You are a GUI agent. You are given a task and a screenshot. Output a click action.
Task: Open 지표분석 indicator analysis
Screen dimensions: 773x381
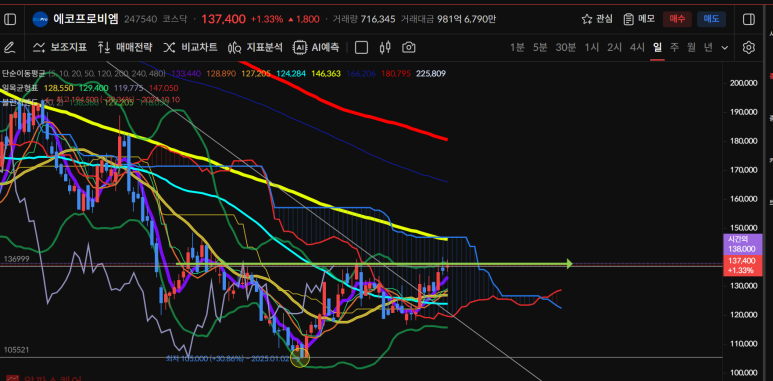click(255, 47)
